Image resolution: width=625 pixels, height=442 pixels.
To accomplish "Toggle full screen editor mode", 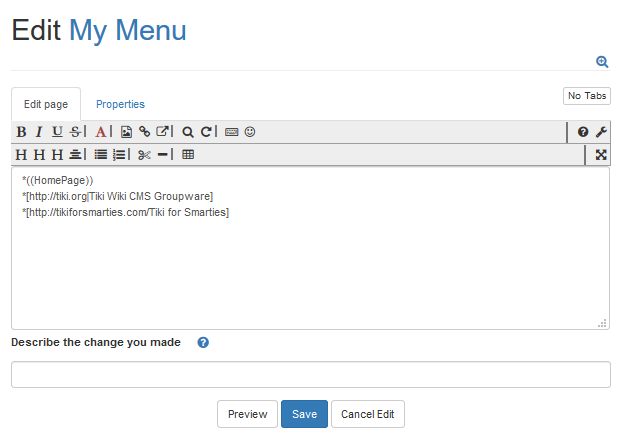I will 601,155.
